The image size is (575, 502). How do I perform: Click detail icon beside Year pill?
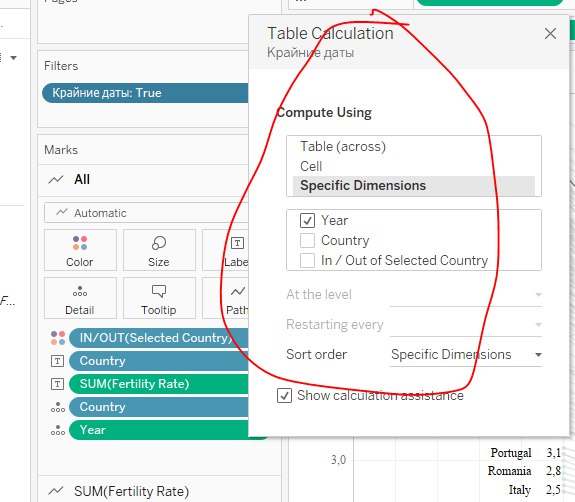point(58,430)
